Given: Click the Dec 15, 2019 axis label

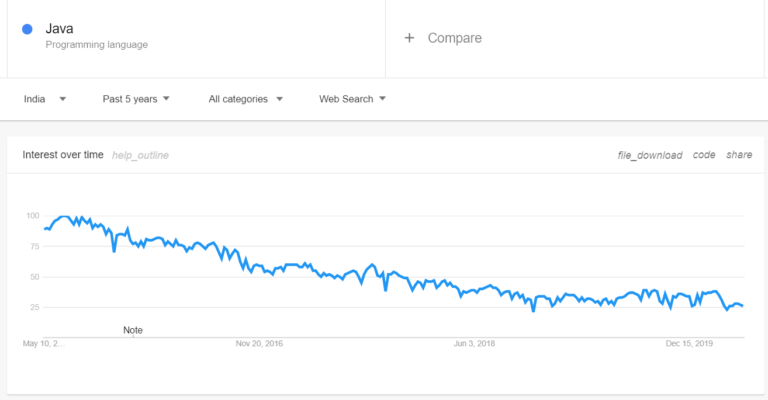Looking at the screenshot, I should [x=689, y=343].
